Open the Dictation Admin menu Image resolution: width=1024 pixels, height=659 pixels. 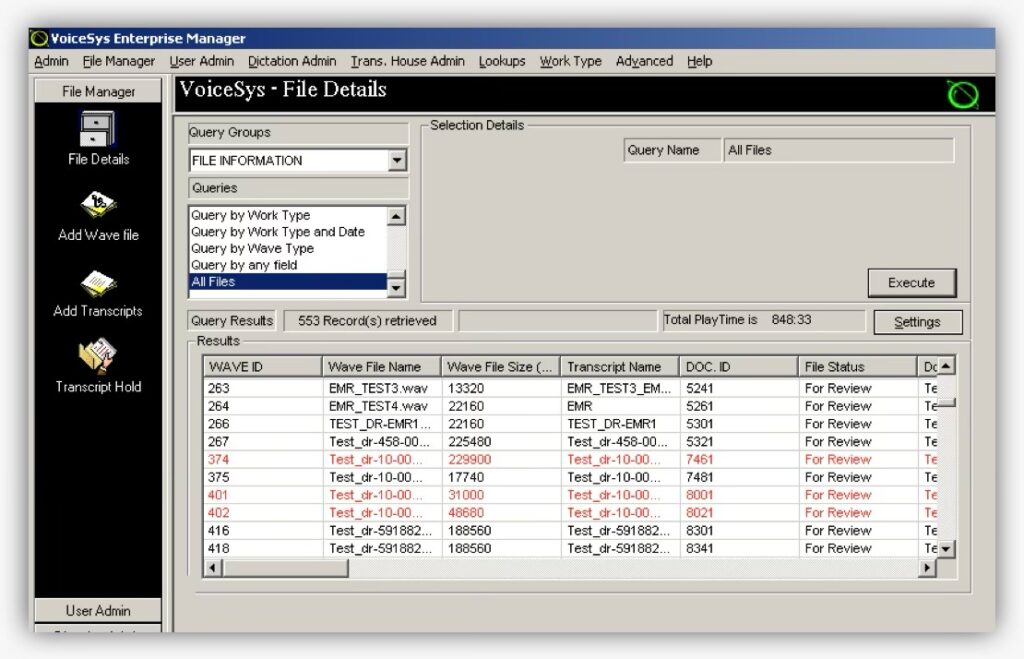[x=292, y=61]
